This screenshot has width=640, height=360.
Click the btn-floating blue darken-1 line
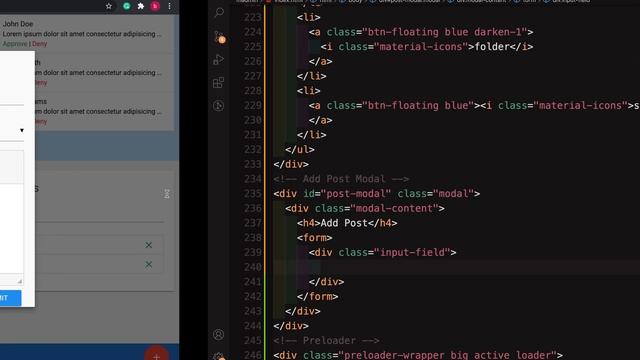click(421, 32)
